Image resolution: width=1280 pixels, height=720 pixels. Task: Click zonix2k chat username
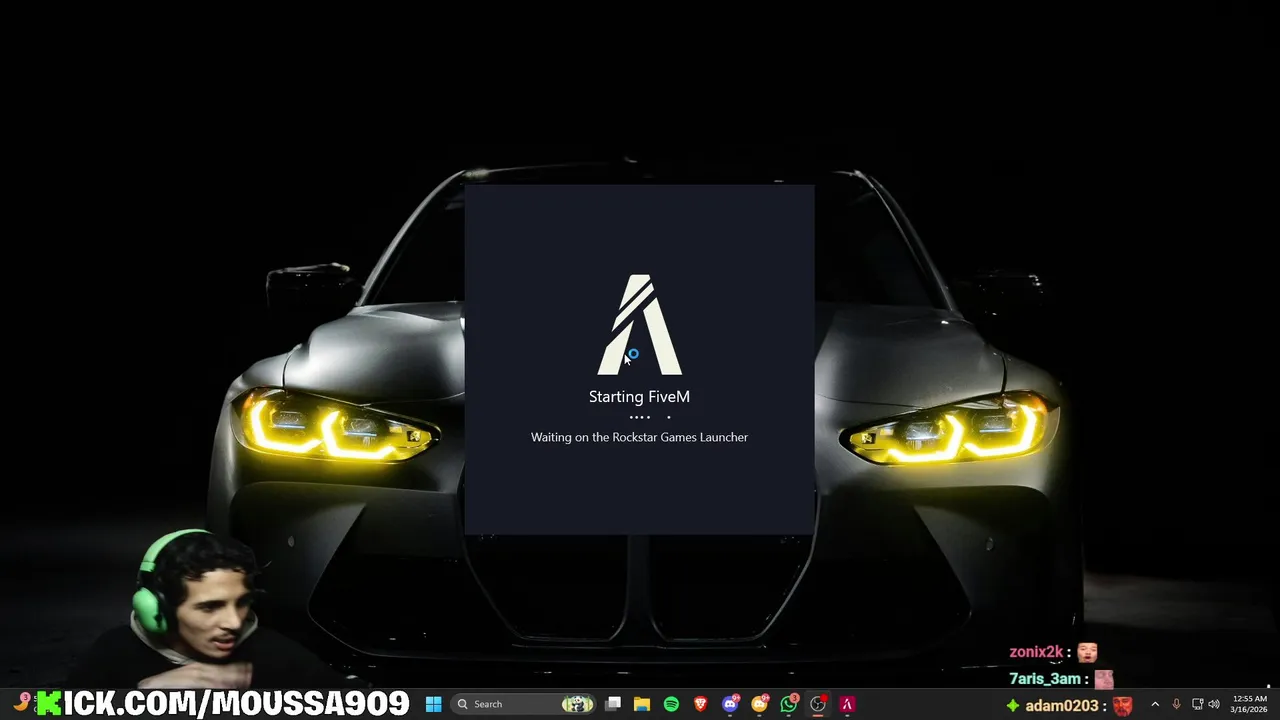point(1036,652)
